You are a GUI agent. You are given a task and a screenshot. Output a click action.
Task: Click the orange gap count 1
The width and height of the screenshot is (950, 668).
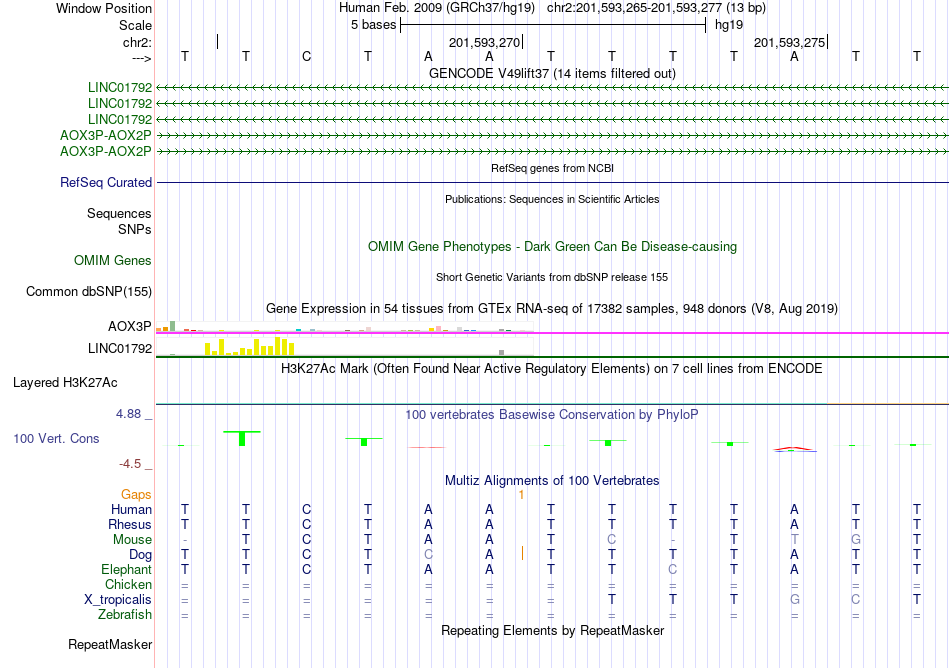point(521,495)
